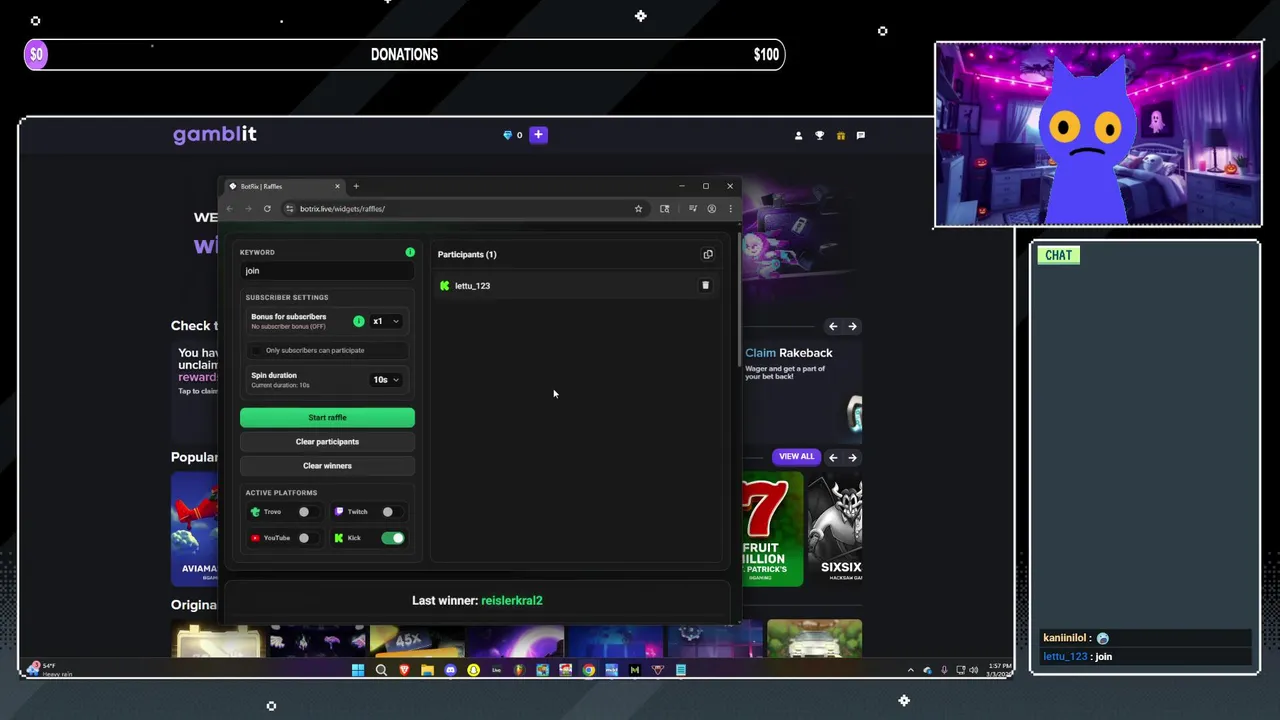
Task: Open the gamblit gift rewards icon
Action: pyautogui.click(x=840, y=135)
